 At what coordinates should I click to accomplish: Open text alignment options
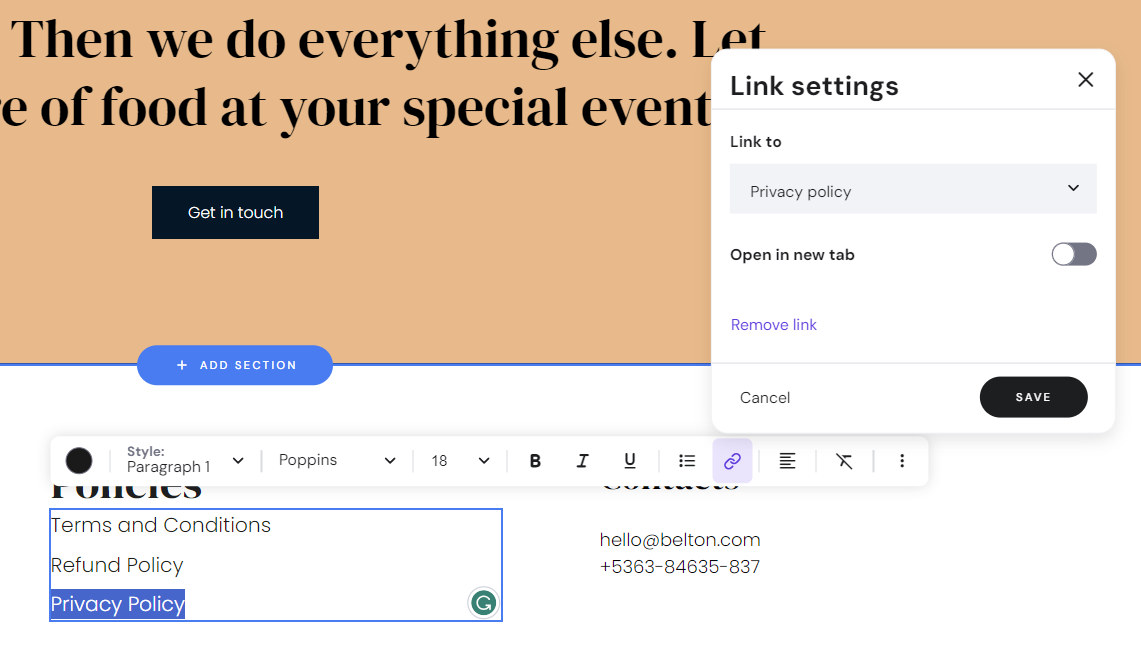(787, 461)
